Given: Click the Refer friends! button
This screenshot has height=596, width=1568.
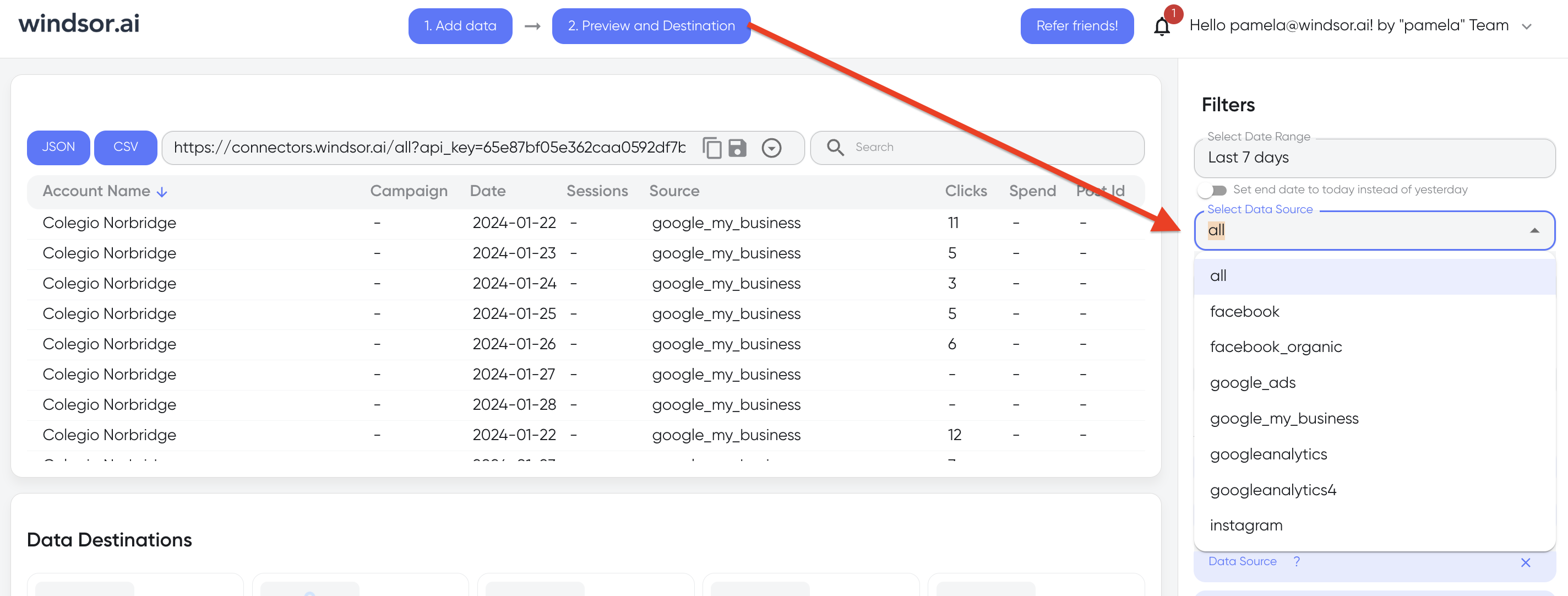Looking at the screenshot, I should tap(1077, 26).
